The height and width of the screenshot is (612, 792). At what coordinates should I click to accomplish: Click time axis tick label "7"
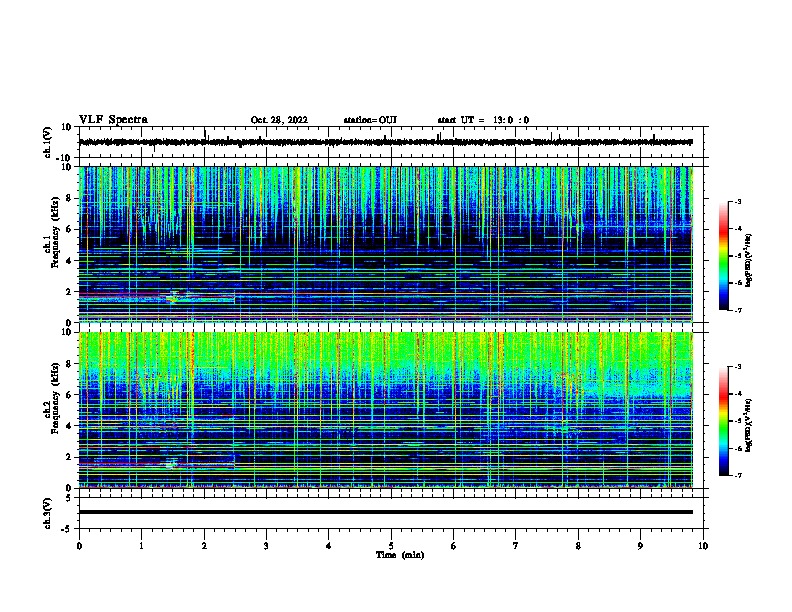pos(516,546)
